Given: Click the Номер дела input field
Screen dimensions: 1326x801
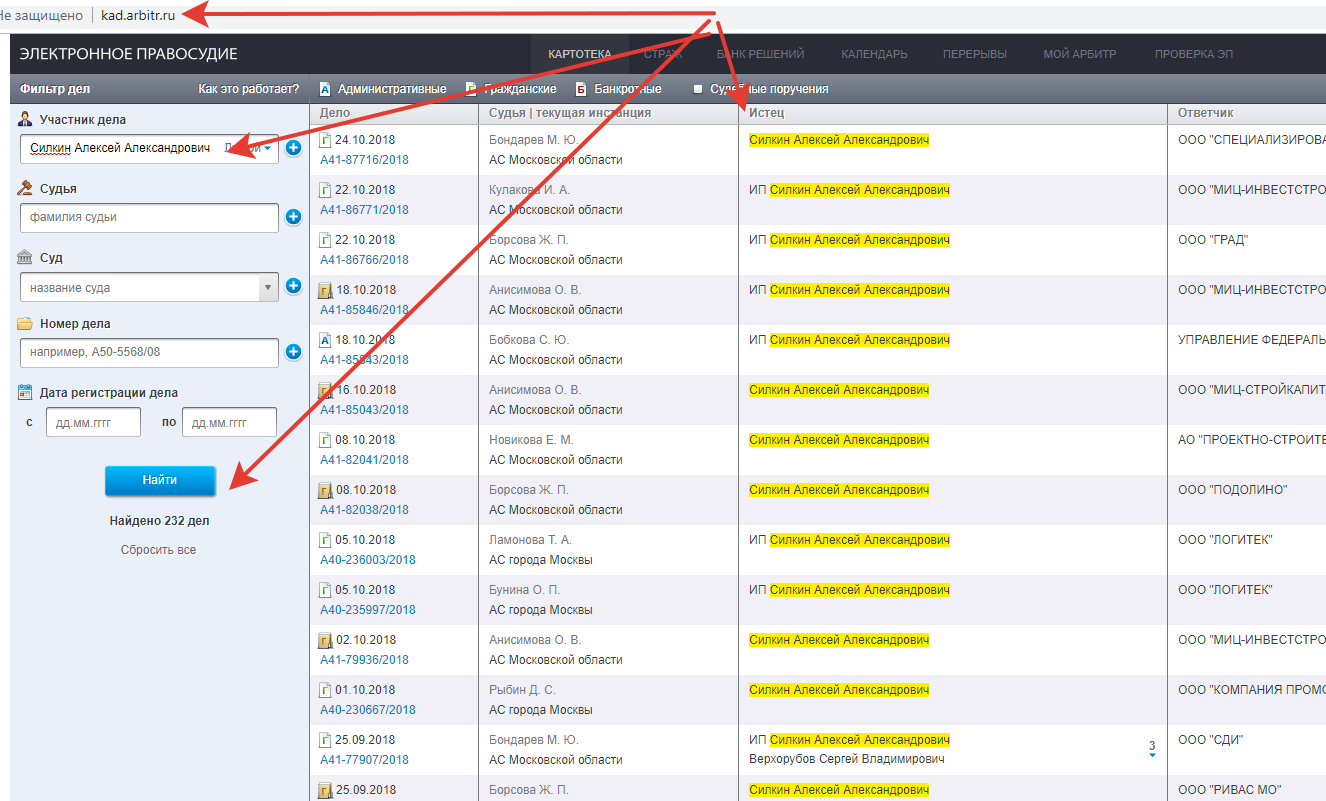Looking at the screenshot, I should (x=149, y=353).
